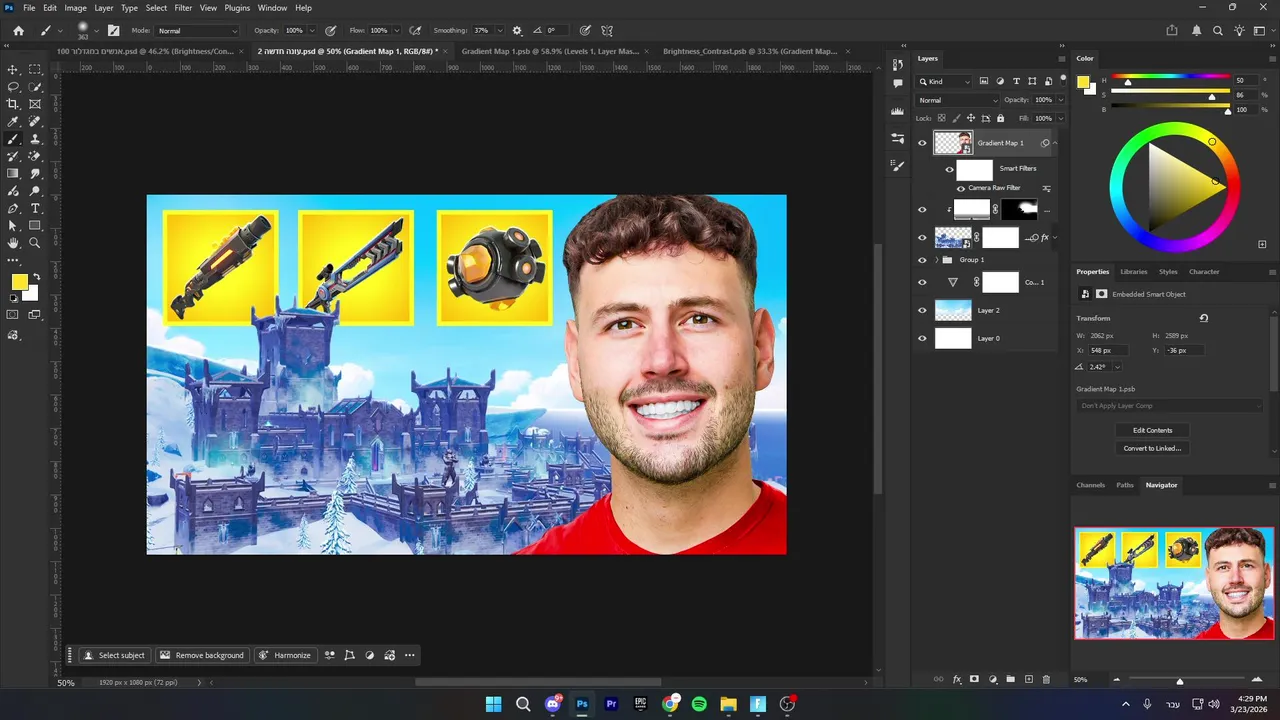The image size is (1280, 720).
Task: Open Spotify from the taskbar
Action: click(699, 704)
